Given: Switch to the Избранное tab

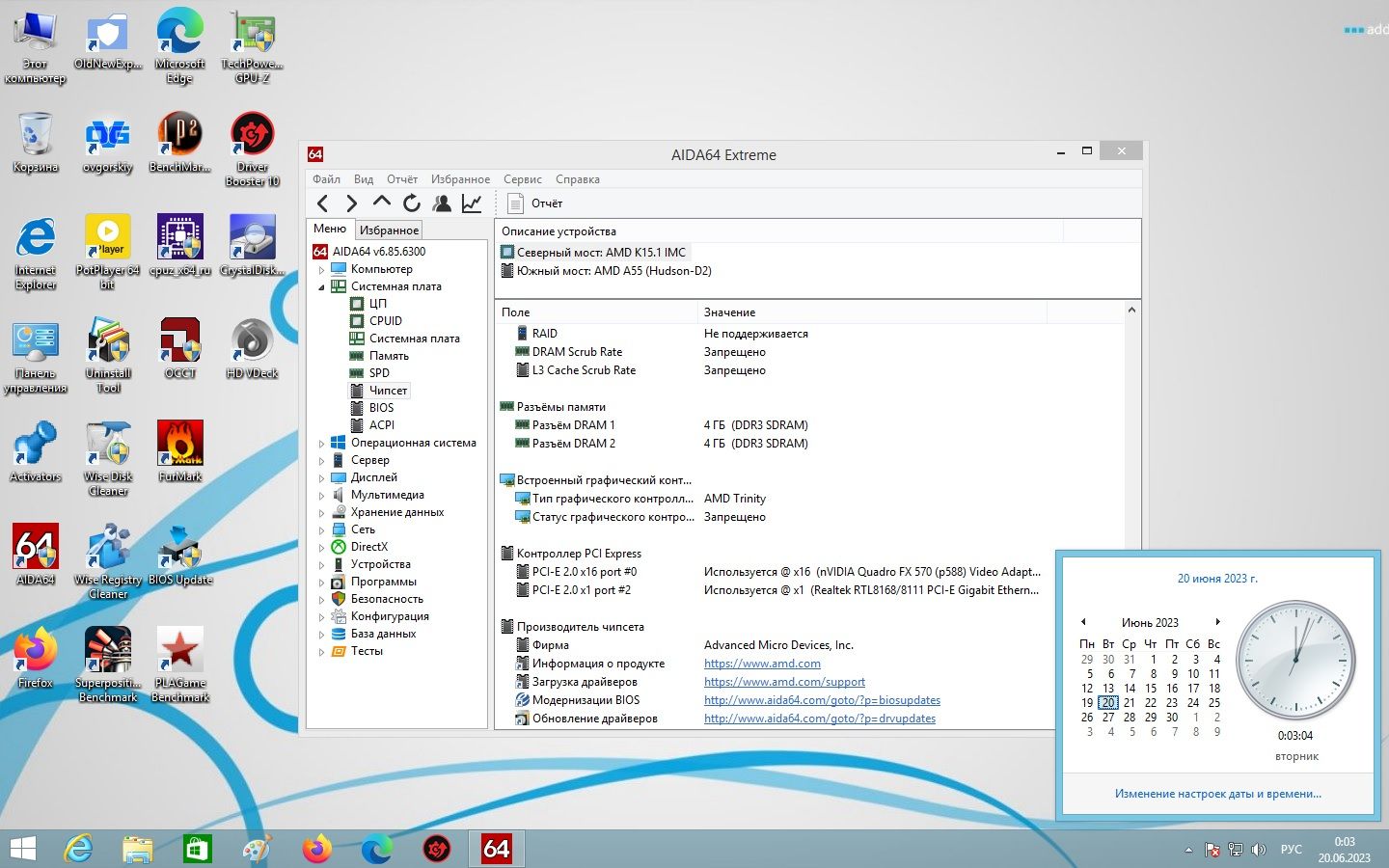Looking at the screenshot, I should (389, 231).
